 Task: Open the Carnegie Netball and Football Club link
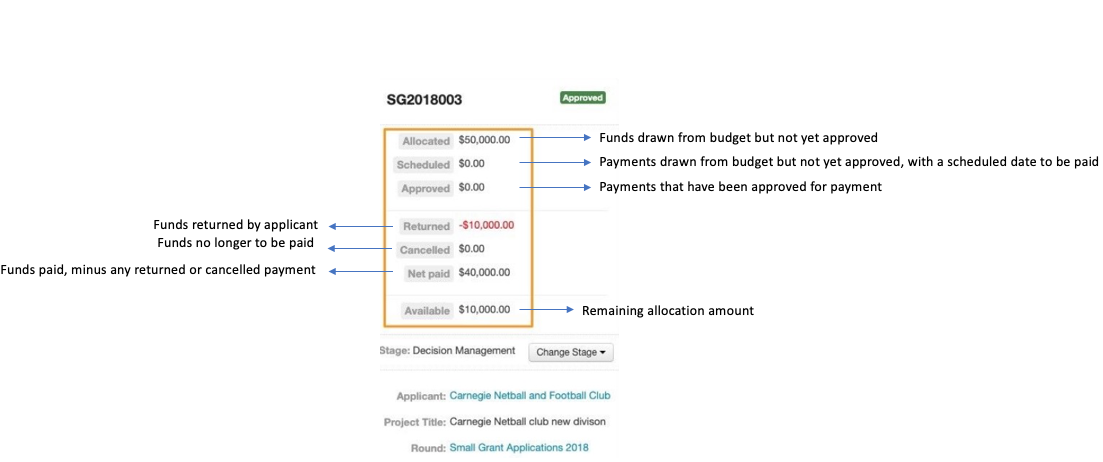coord(529,396)
